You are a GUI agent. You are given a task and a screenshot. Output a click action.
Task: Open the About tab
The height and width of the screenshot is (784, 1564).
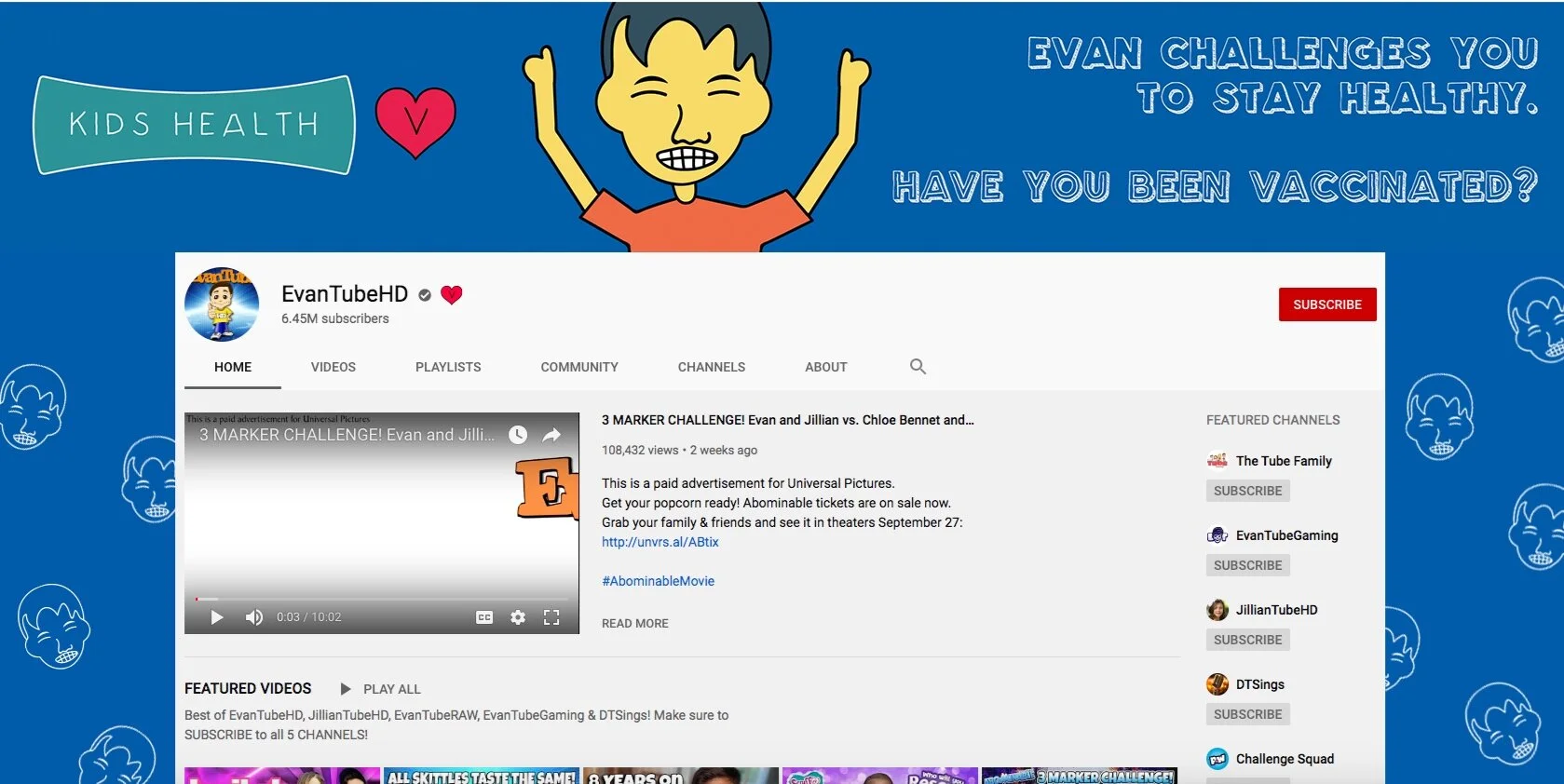(826, 367)
